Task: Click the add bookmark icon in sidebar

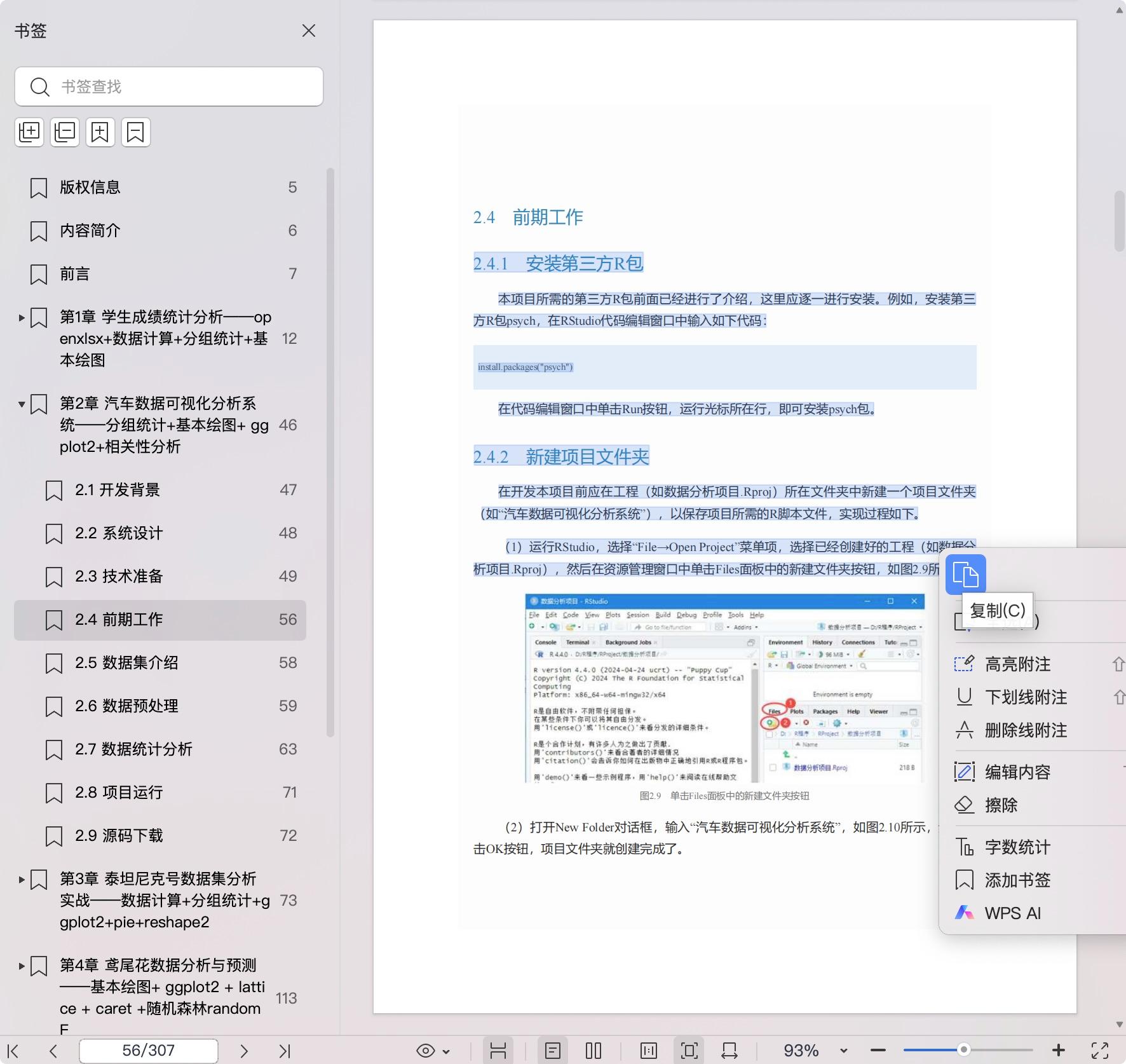Action: tap(100, 132)
